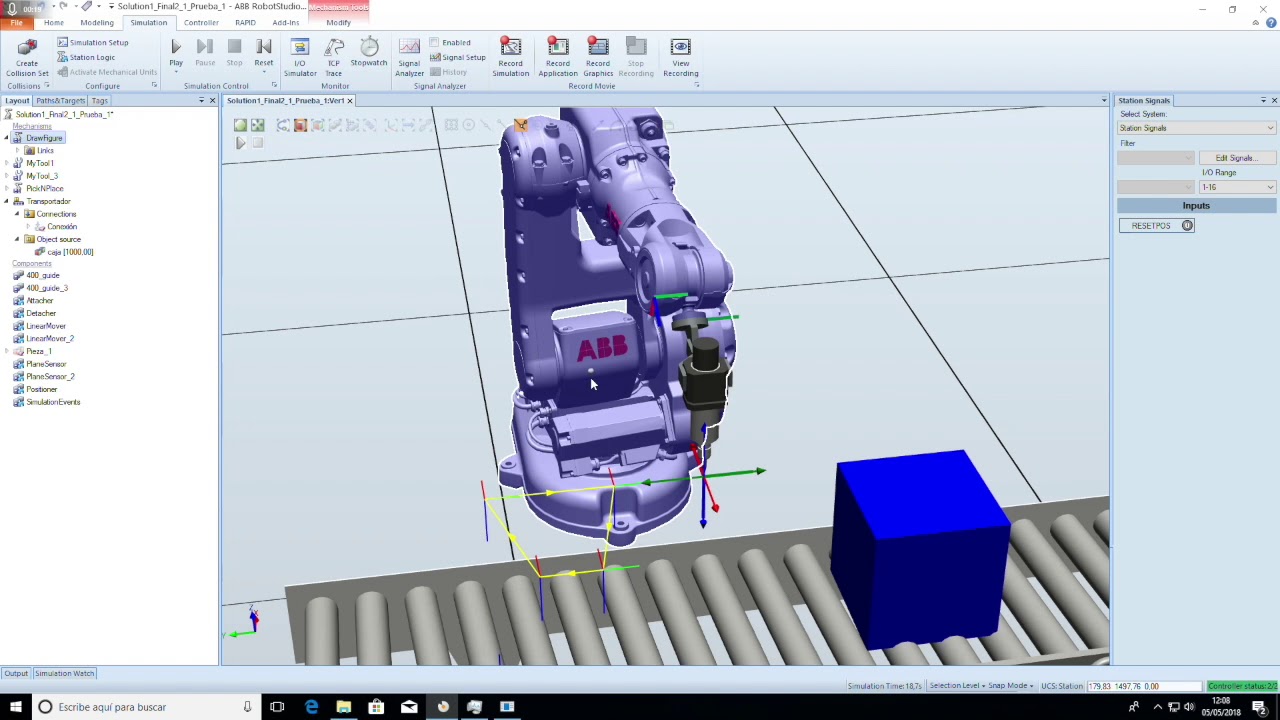Open the Modify ribbon tab

(338, 22)
